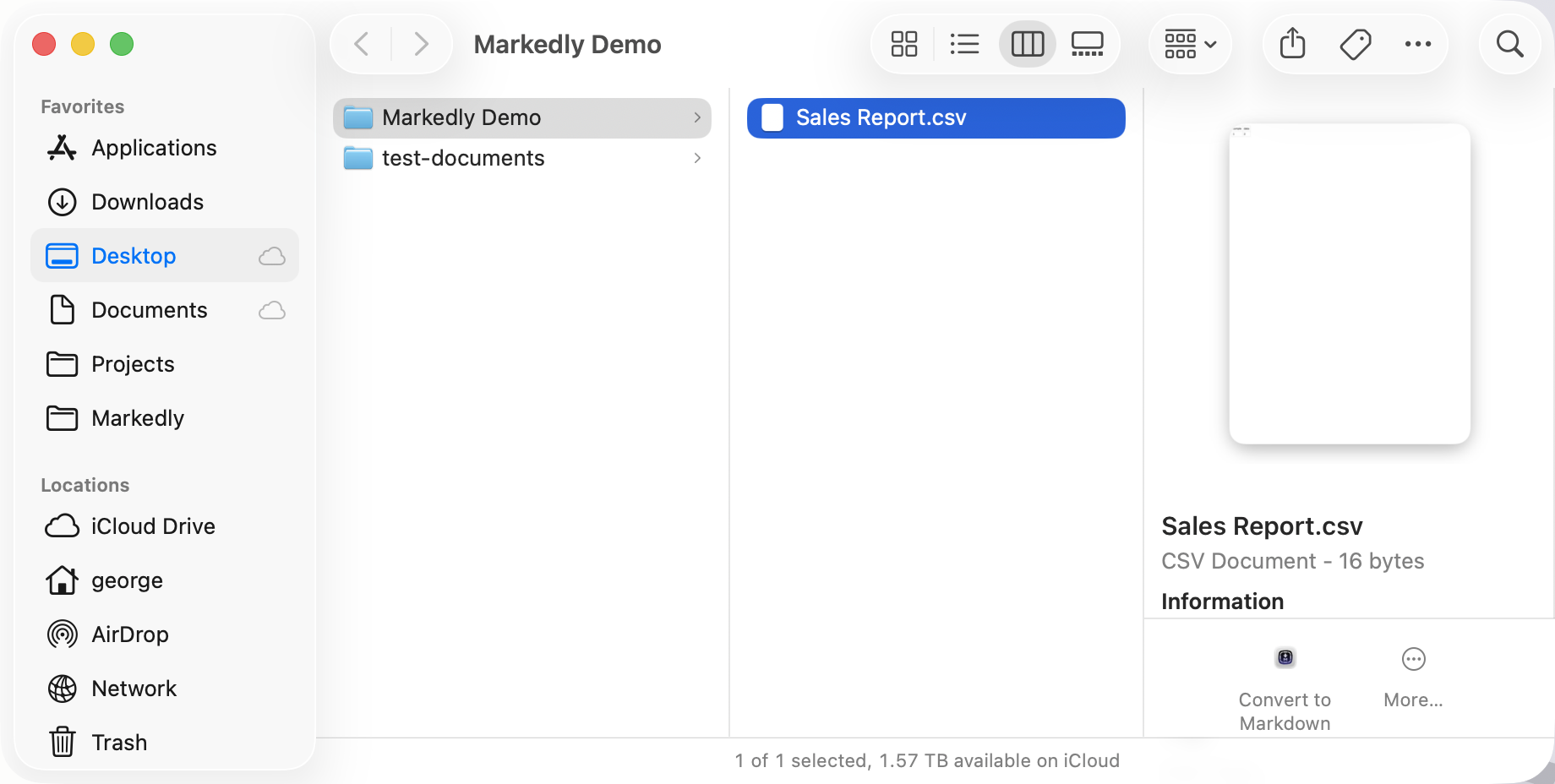The width and height of the screenshot is (1555, 784).
Task: Open Downloads in the sidebar
Action: [165, 202]
